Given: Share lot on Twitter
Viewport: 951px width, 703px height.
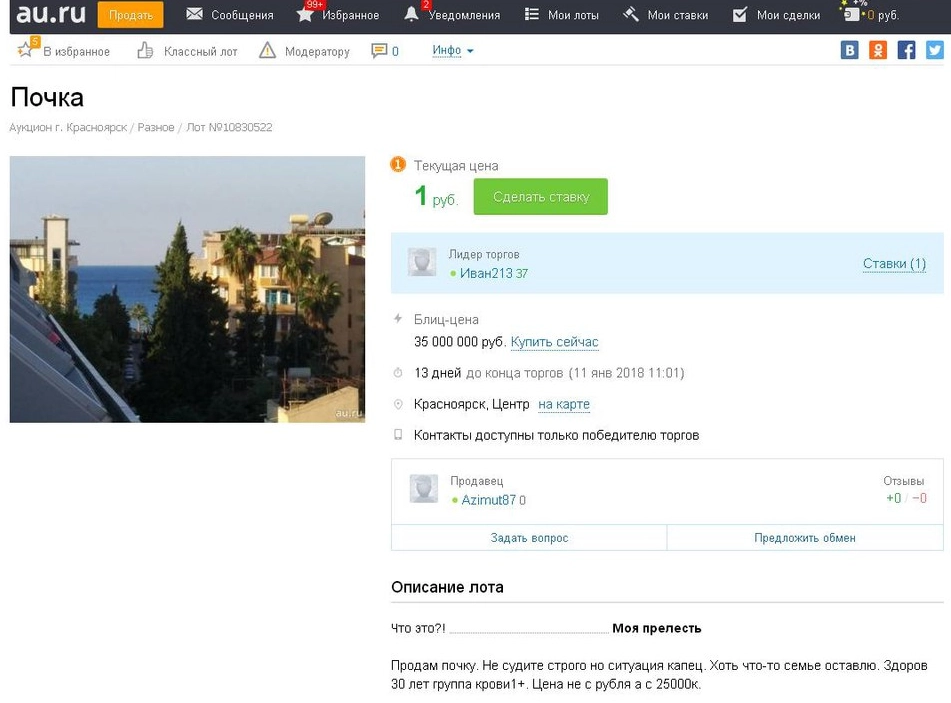Looking at the screenshot, I should click(x=935, y=50).
